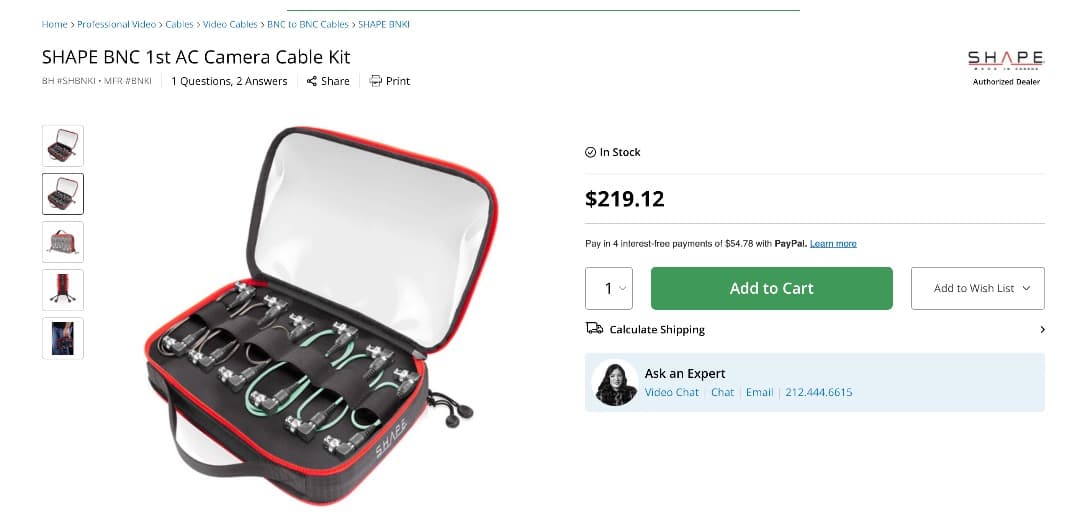The width and height of the screenshot is (1080, 520).
Task: Expand the Add to Wish List dropdown
Action: pyautogui.click(x=977, y=288)
